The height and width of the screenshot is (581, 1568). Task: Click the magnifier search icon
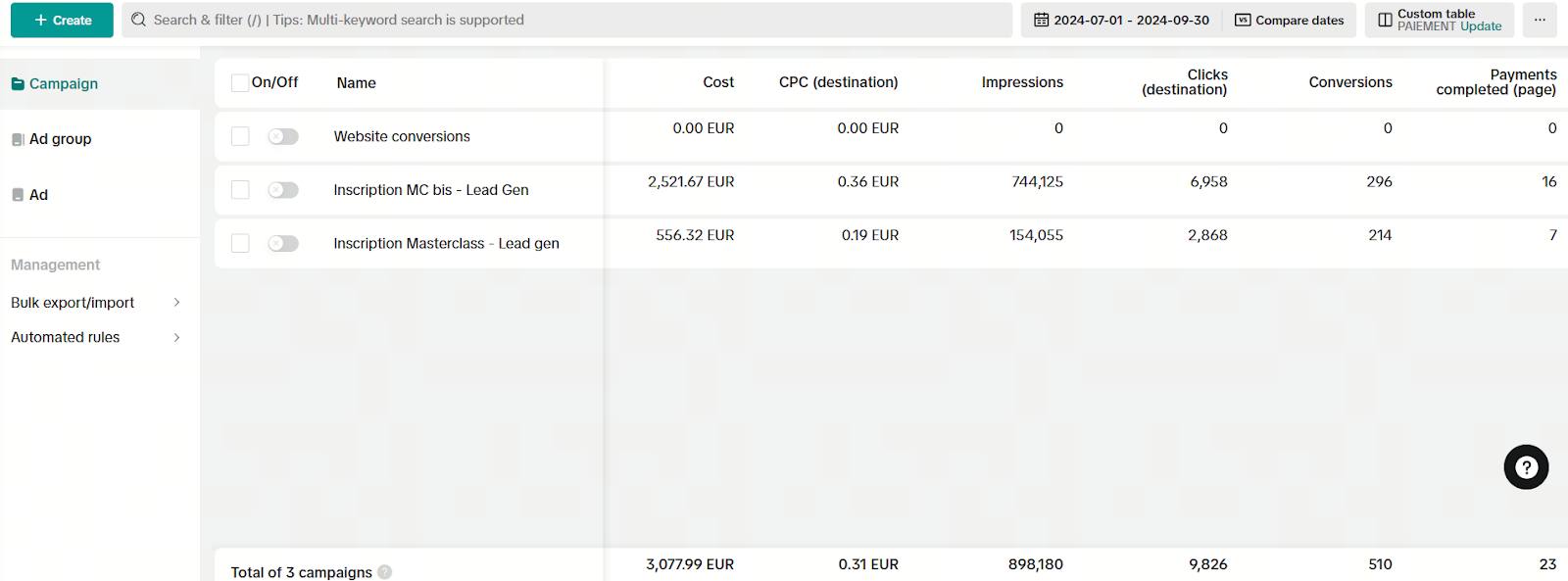139,20
